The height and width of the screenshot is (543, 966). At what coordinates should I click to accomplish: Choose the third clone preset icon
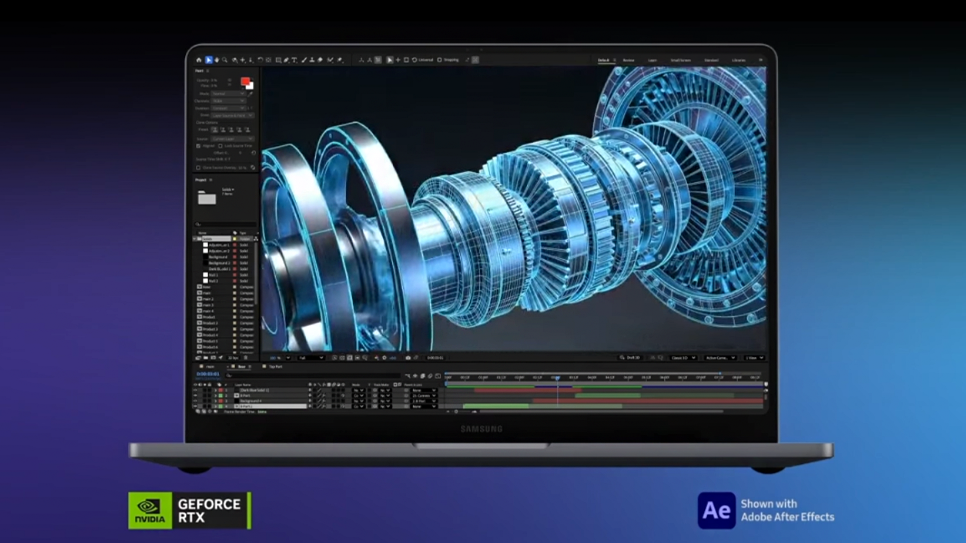point(231,129)
